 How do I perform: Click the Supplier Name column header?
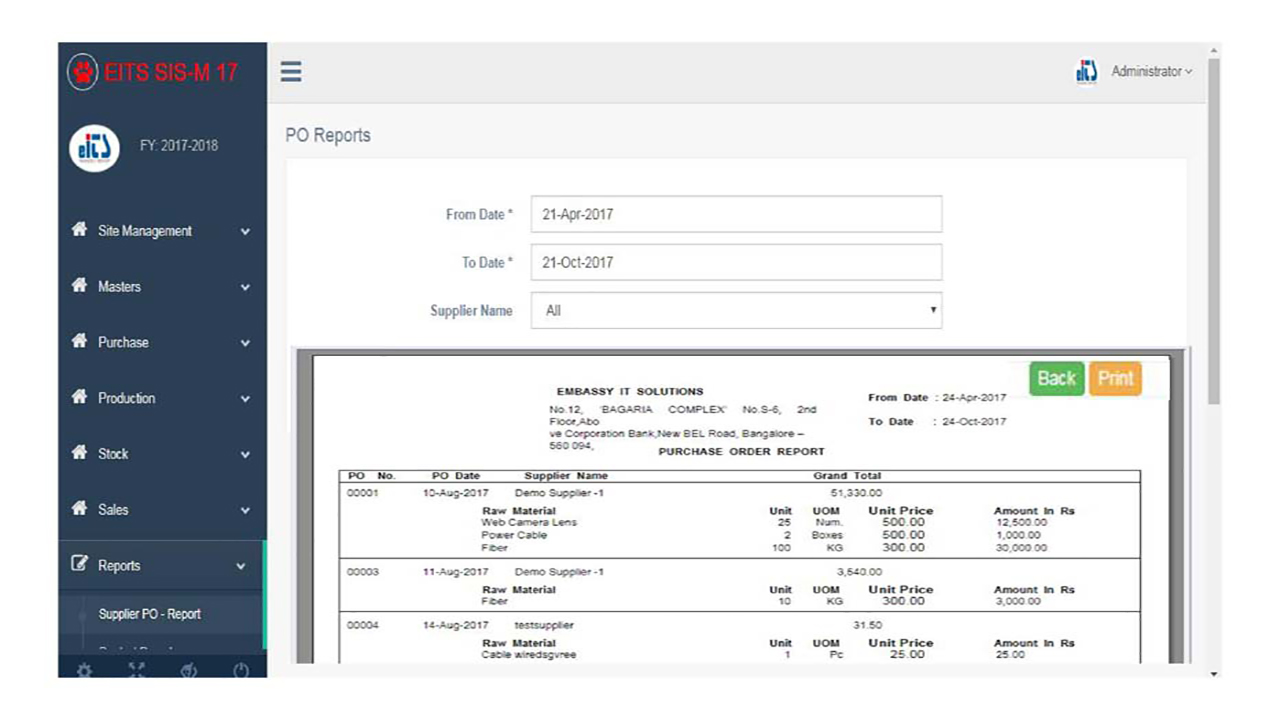coord(566,476)
